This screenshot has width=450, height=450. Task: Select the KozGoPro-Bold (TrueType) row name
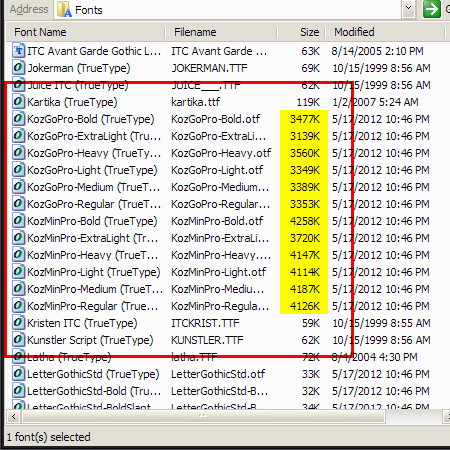pos(91,119)
